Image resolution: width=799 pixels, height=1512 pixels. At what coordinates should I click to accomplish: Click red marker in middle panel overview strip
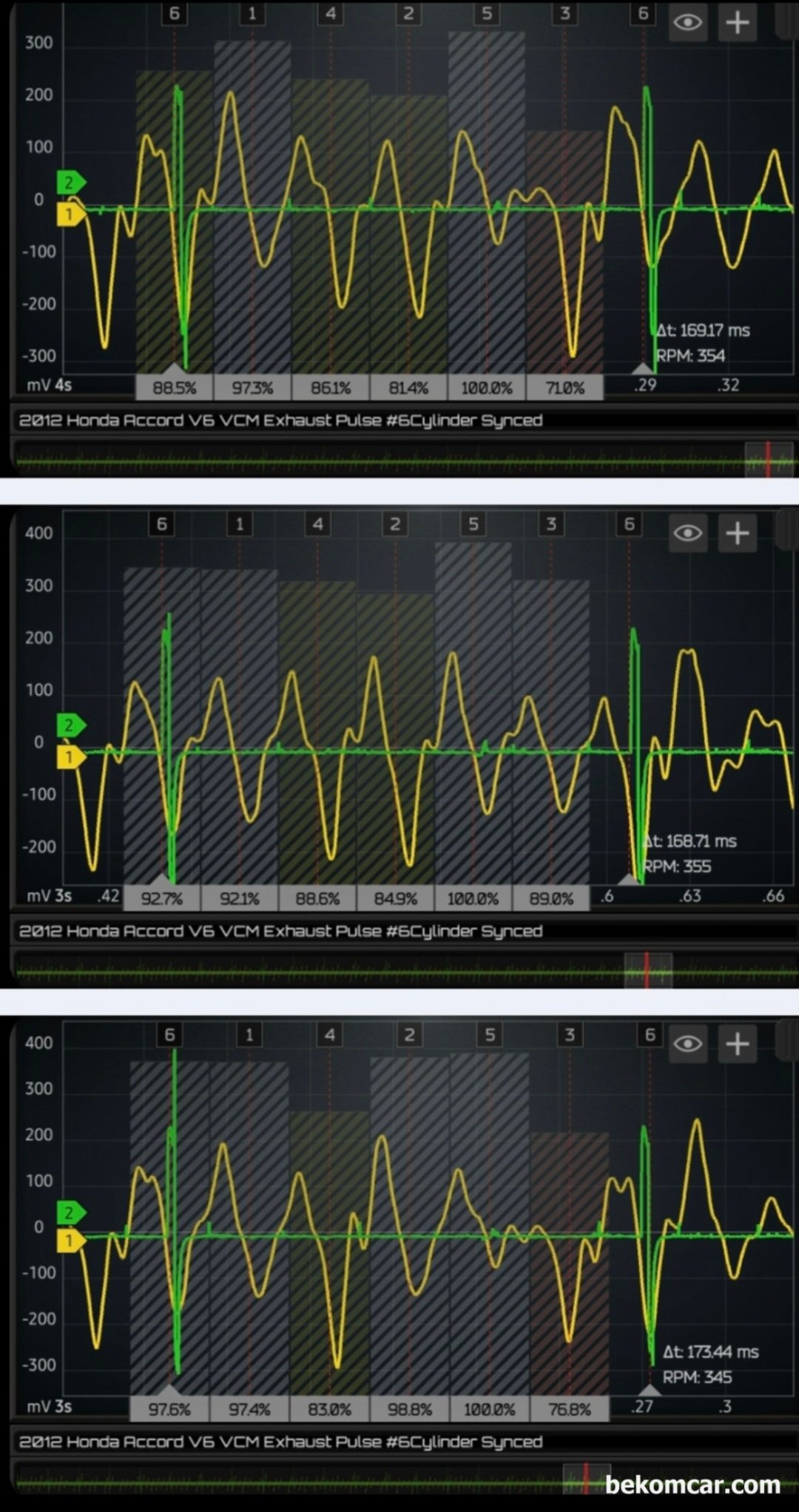click(x=647, y=969)
